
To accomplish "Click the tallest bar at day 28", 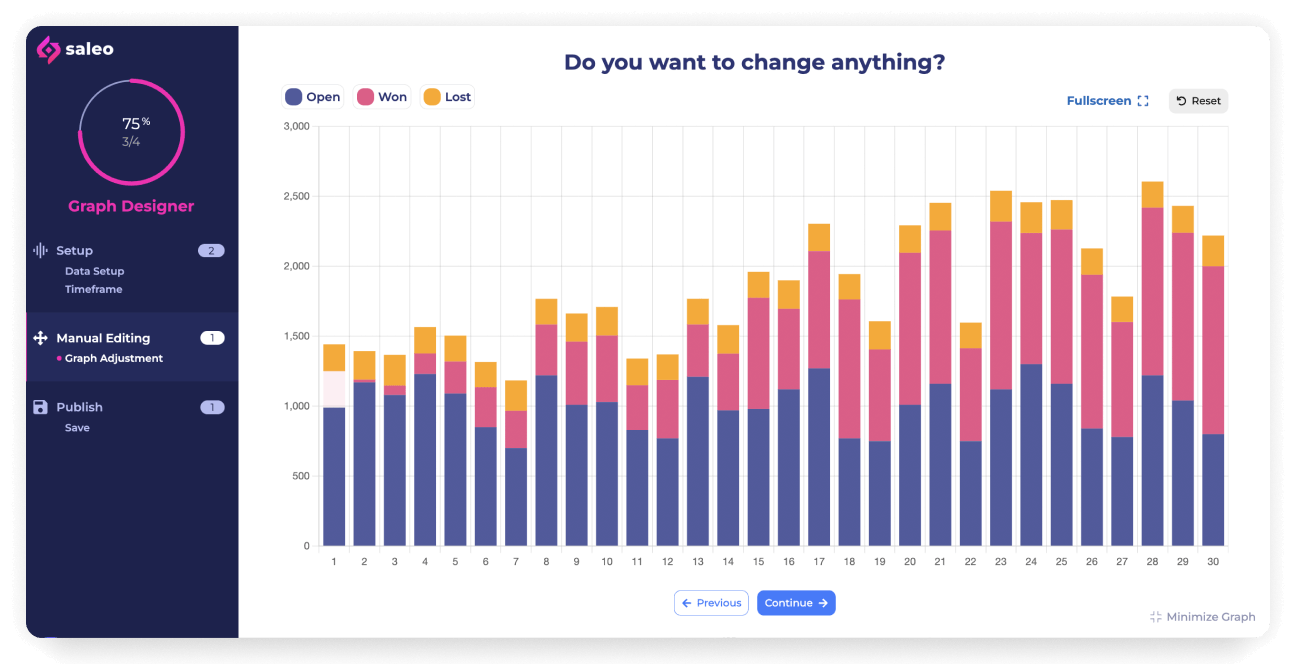I will [x=1152, y=363].
